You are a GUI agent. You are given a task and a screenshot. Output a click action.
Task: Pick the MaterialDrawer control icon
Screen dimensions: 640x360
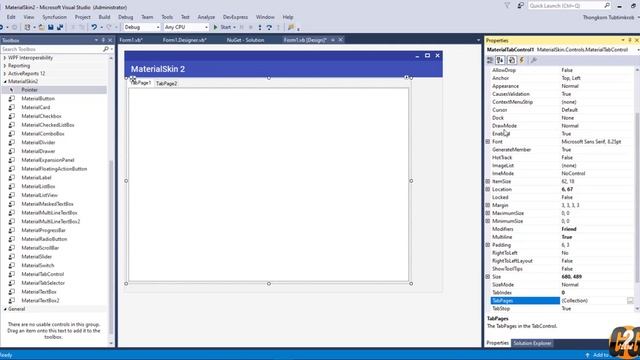[x=12, y=151]
